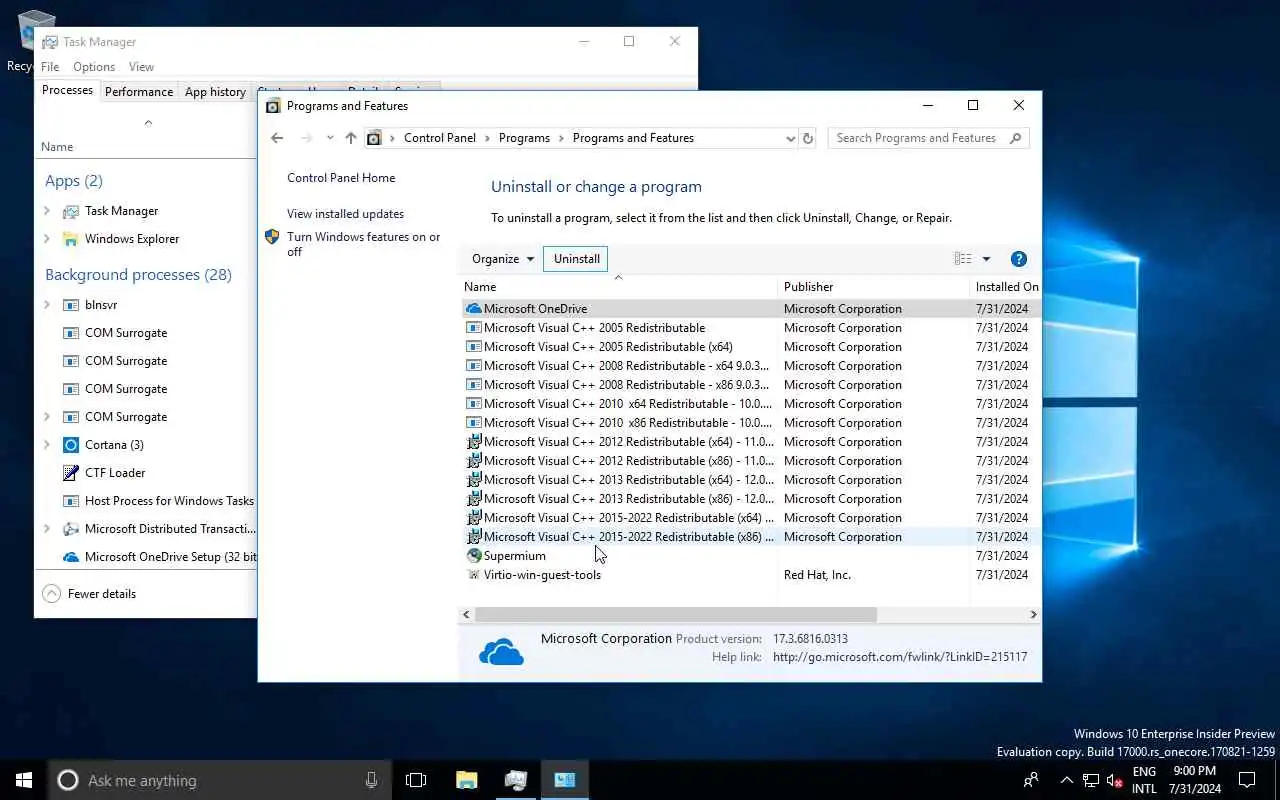Image resolution: width=1280 pixels, height=800 pixels.
Task: Expand the Windows Explorer process entry
Action: (47, 239)
